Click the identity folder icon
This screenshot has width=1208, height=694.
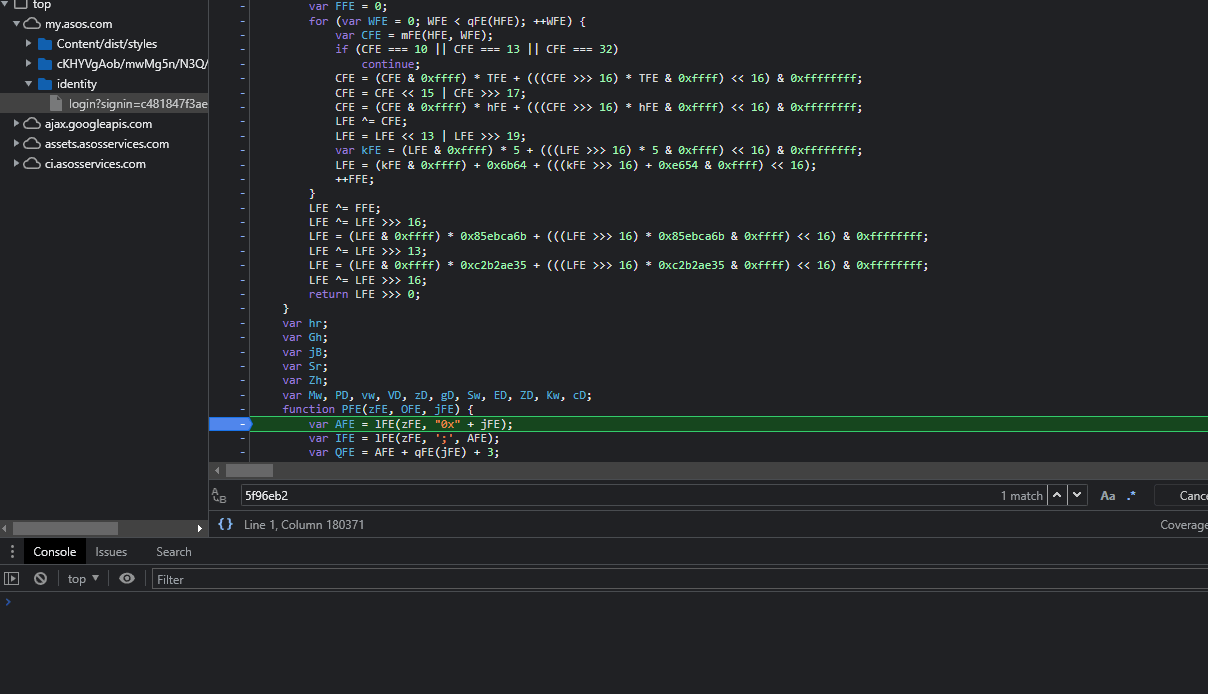coord(45,84)
